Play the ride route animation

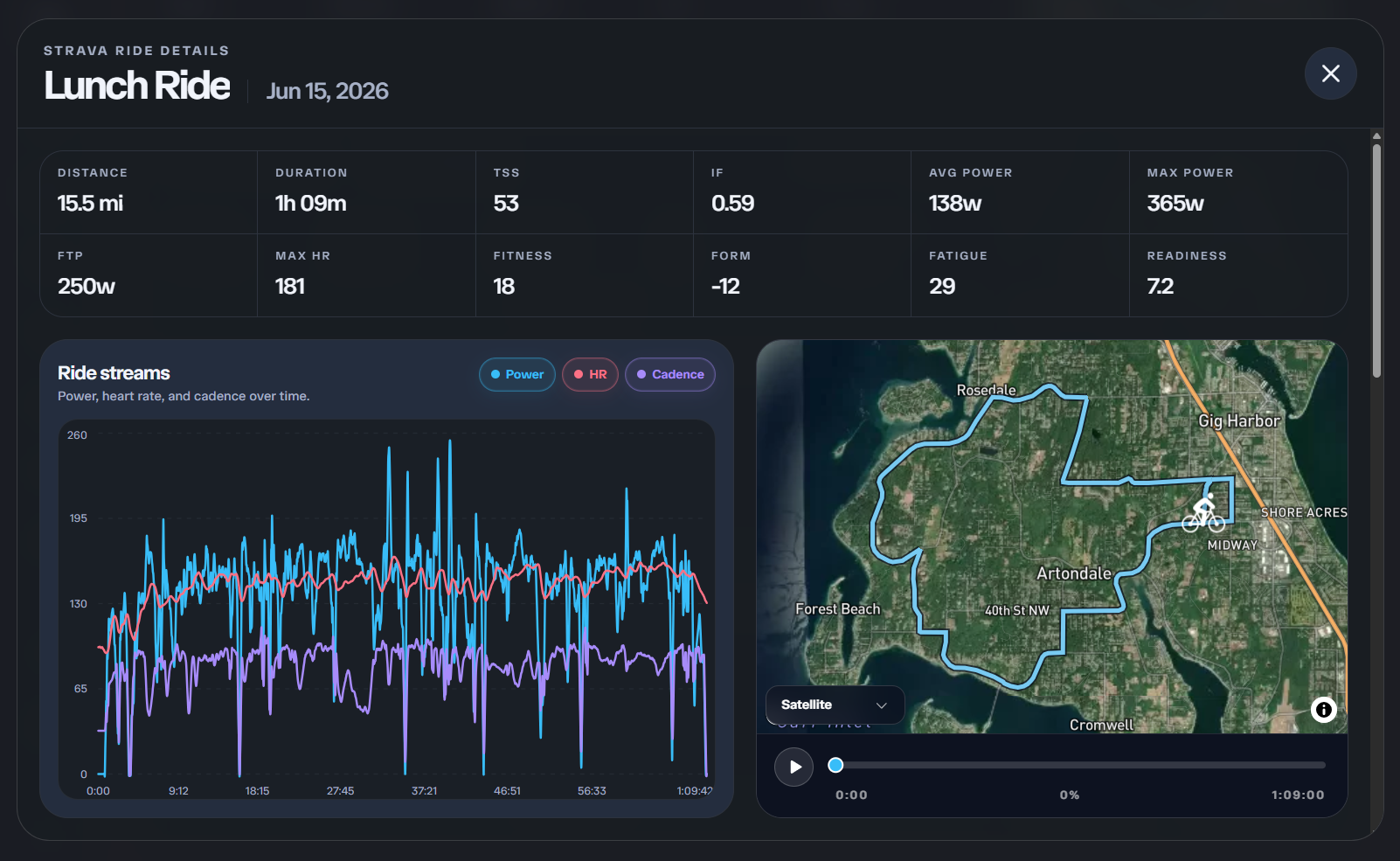[794, 767]
